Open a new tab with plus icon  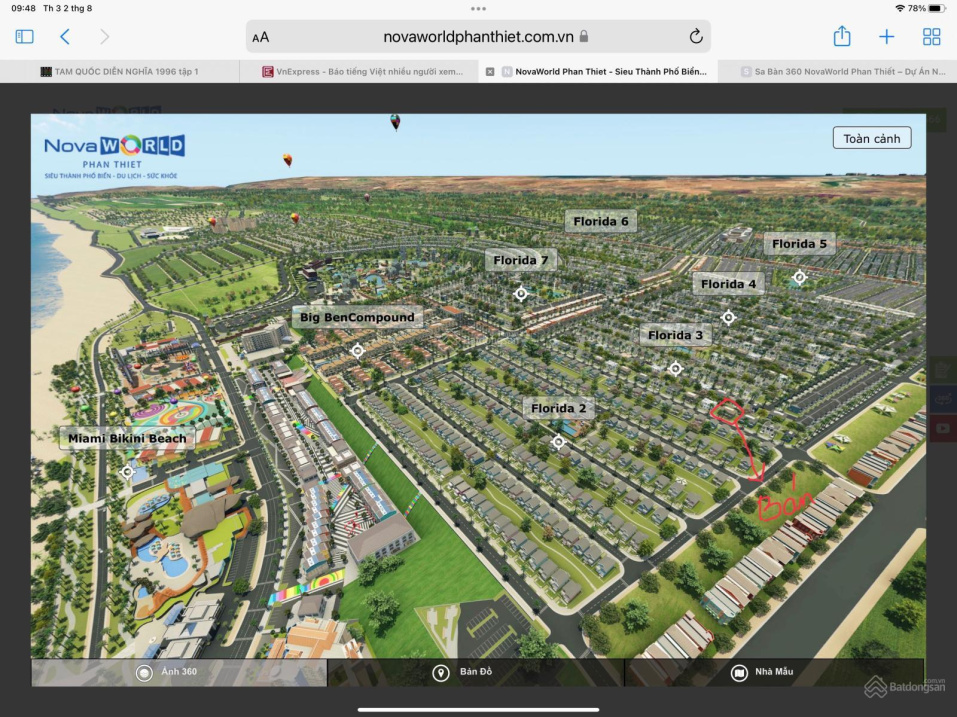886,37
